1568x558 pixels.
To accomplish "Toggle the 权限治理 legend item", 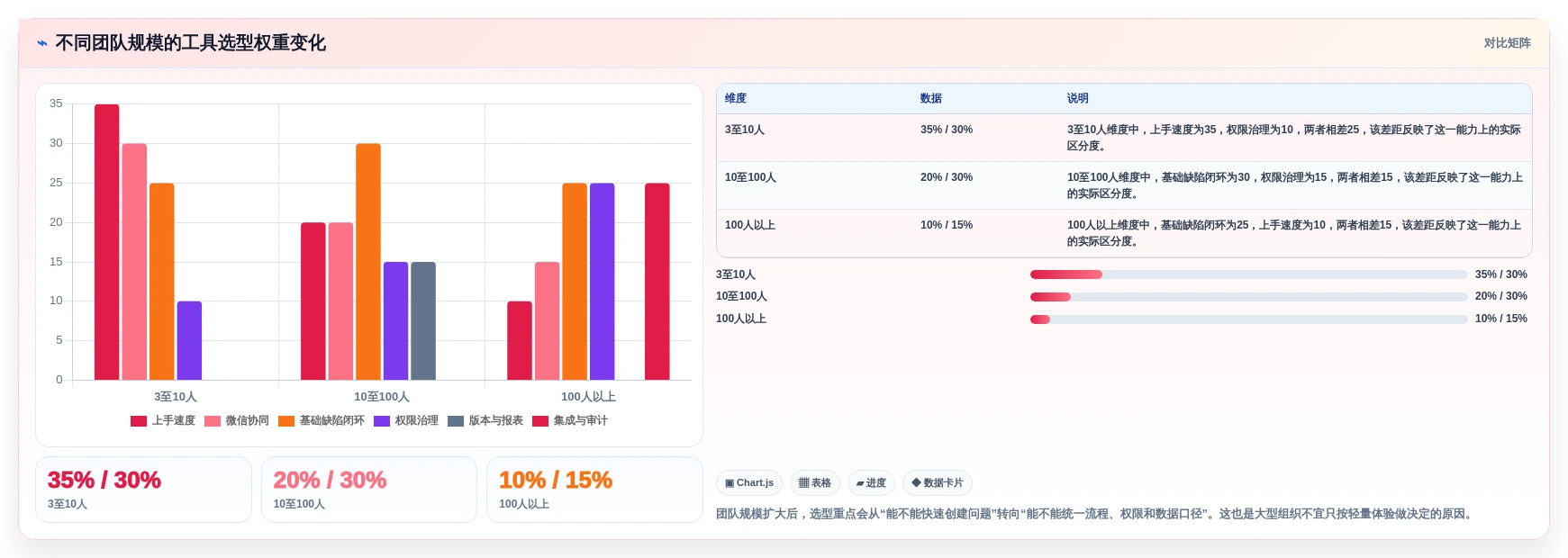I will click(x=406, y=420).
